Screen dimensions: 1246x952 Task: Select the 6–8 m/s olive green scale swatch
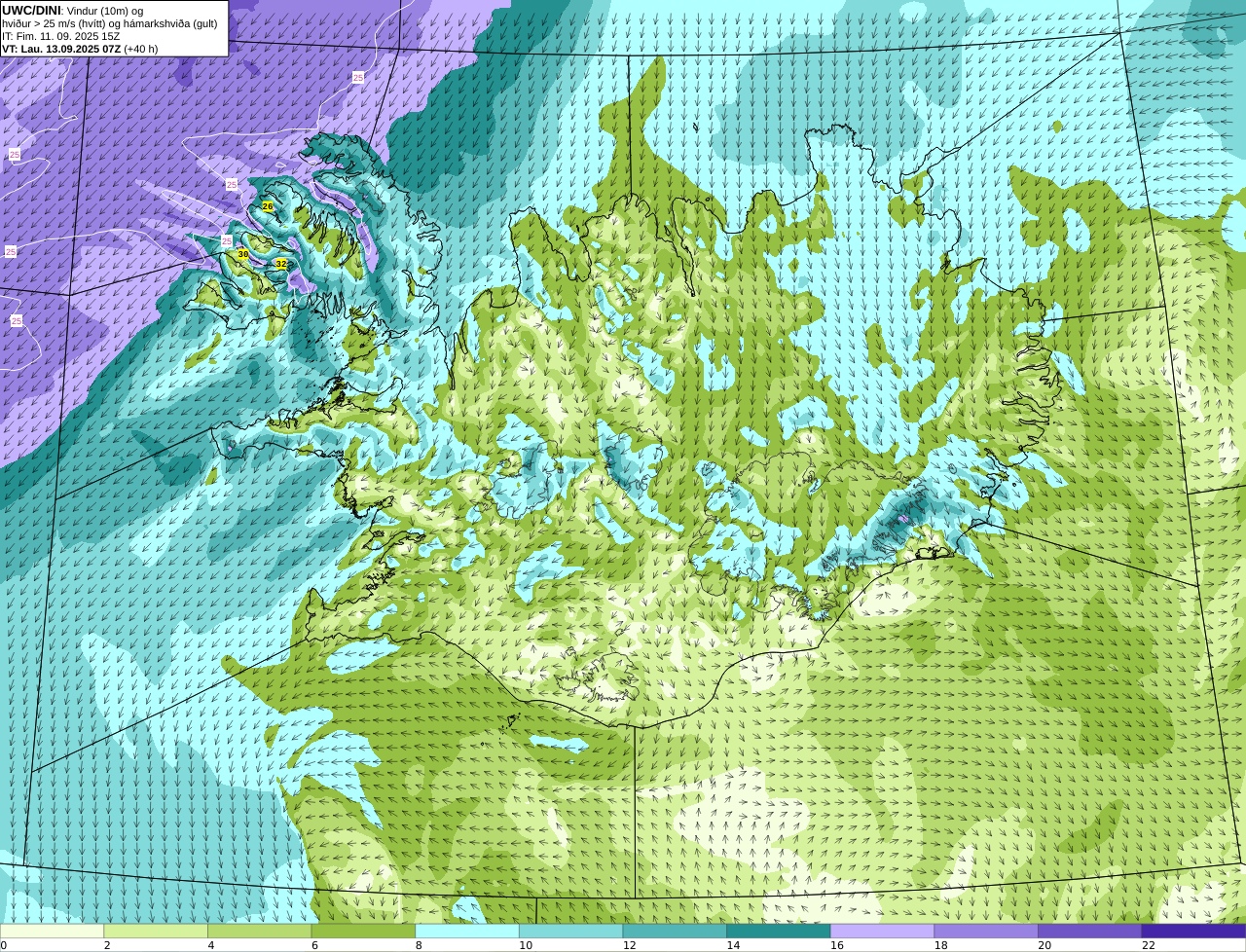click(x=363, y=931)
